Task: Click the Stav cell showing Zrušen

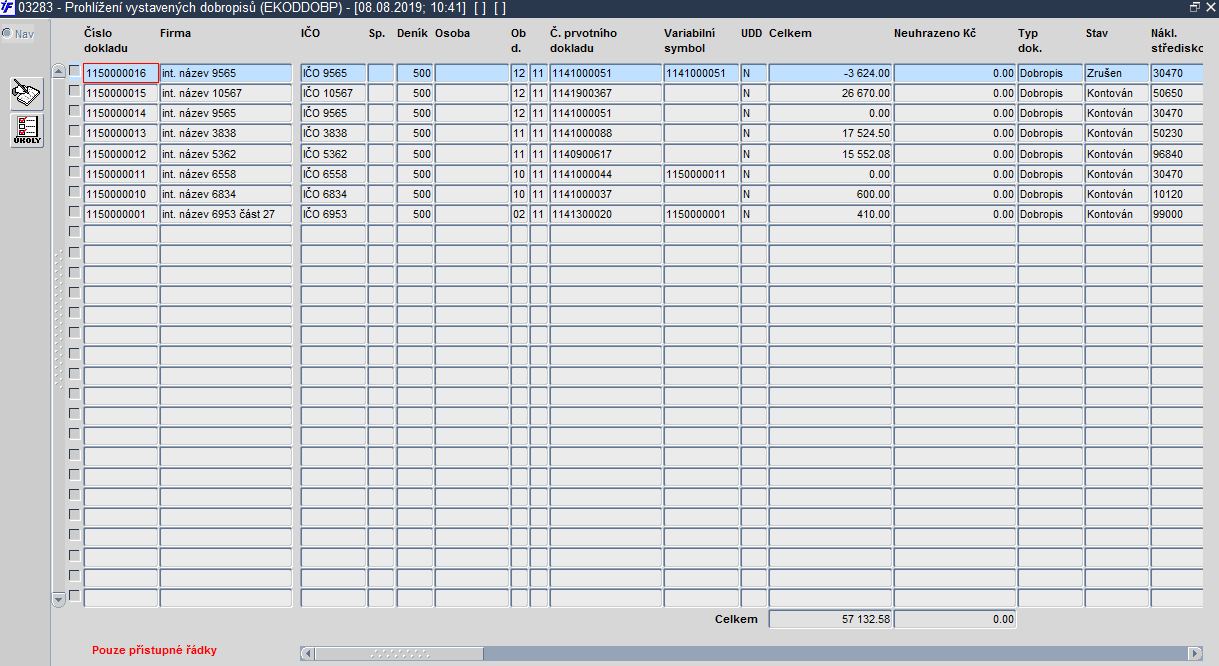Action: coord(1116,73)
